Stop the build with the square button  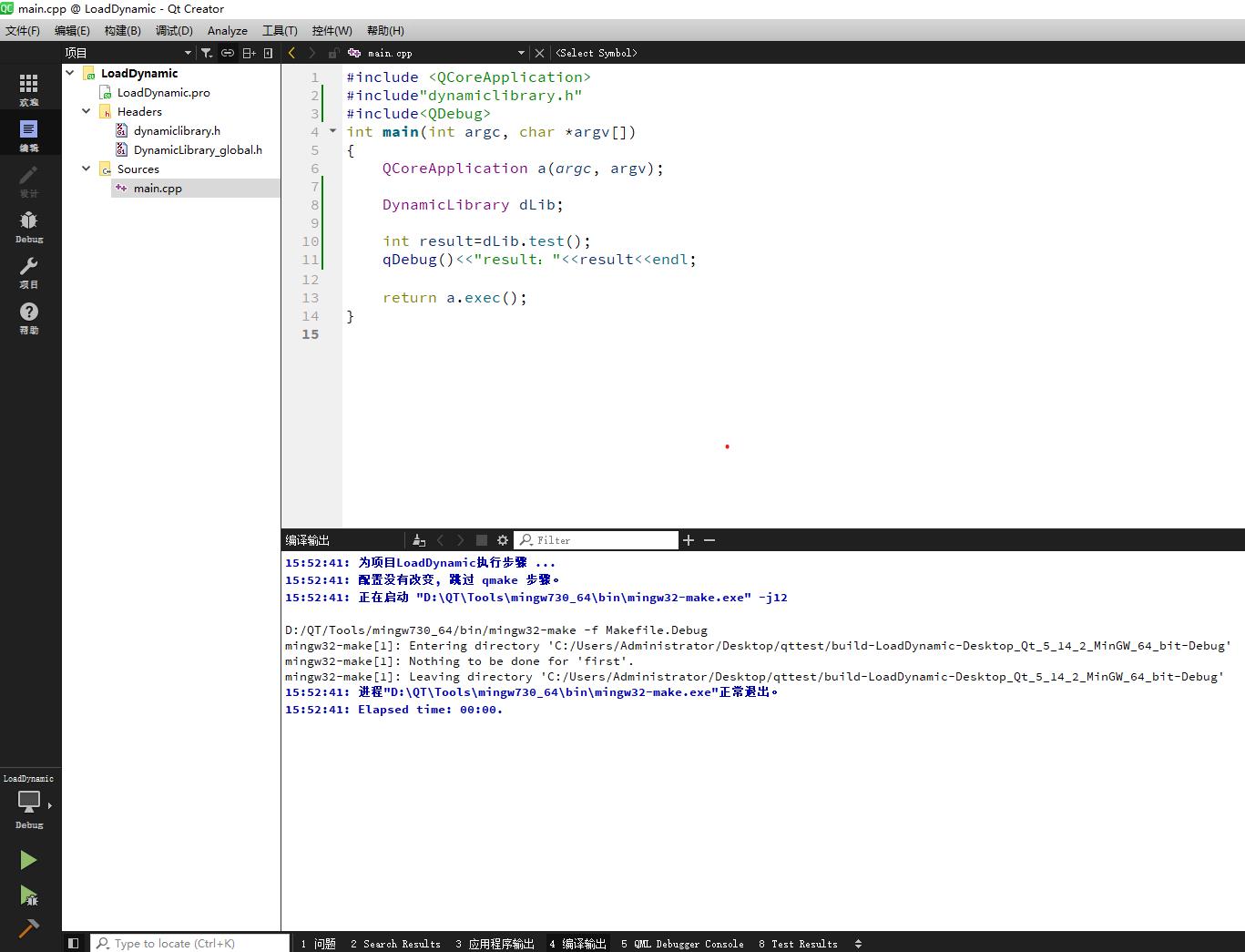click(482, 540)
